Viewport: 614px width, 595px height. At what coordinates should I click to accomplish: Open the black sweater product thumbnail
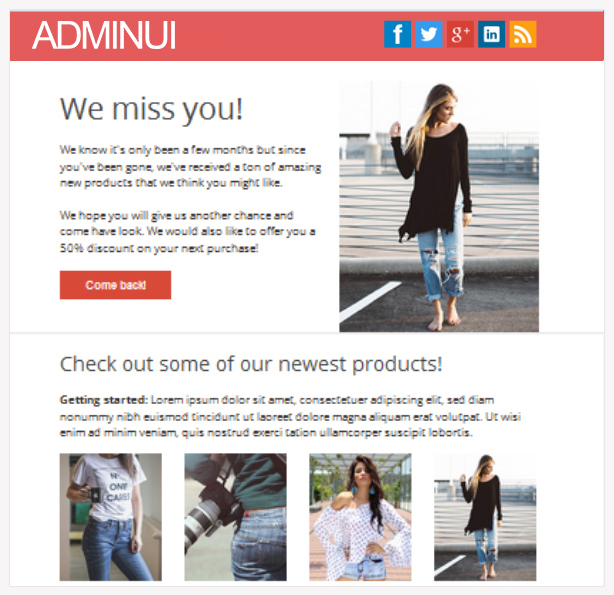point(485,517)
